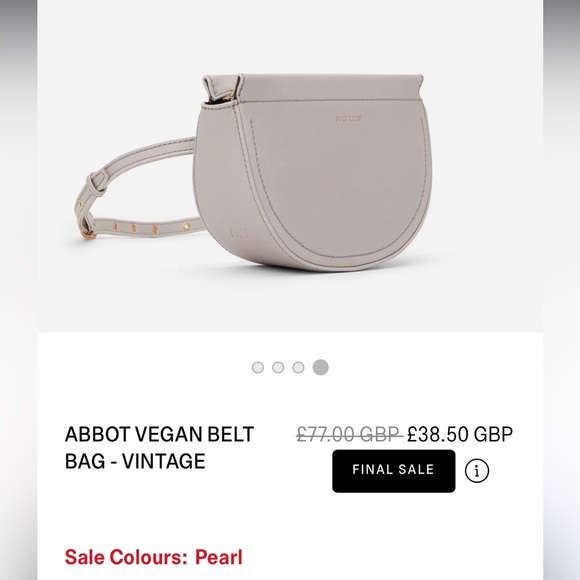This screenshot has height=580, width=580.
Task: Open the belt bag product image
Action: (290, 166)
